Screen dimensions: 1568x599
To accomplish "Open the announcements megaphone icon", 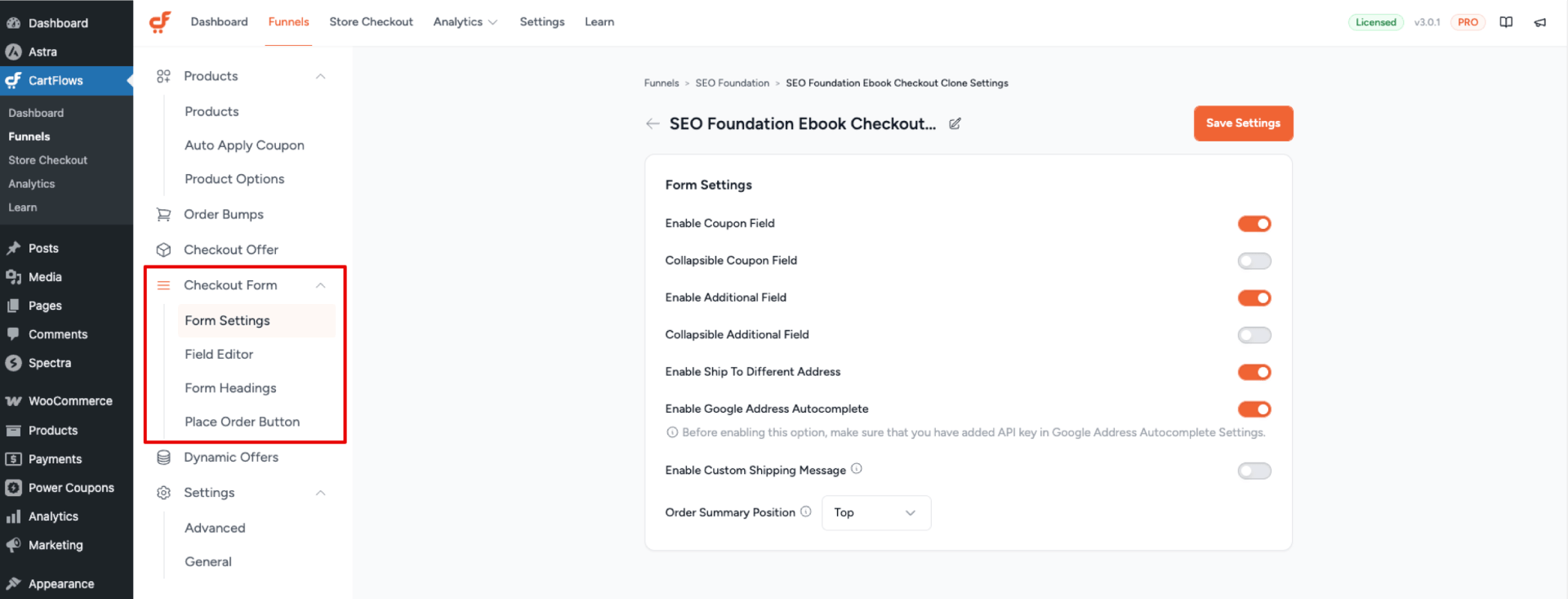I will pyautogui.click(x=1540, y=22).
